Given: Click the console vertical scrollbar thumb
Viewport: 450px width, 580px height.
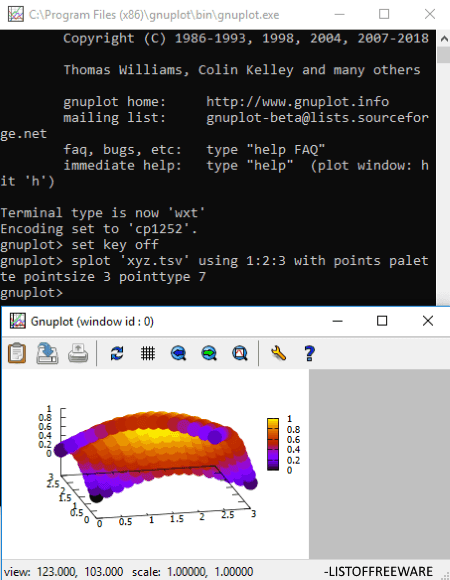Looking at the screenshot, I should pyautogui.click(x=443, y=55).
